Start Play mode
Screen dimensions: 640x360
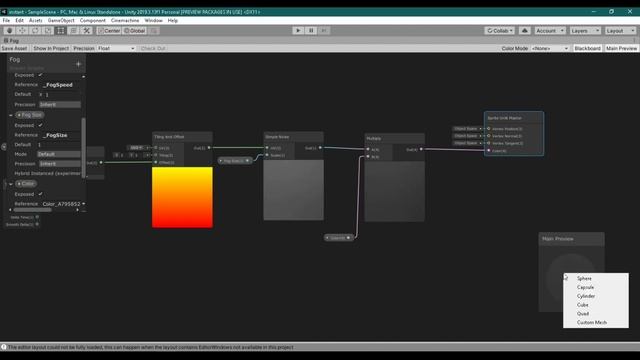coord(298,31)
